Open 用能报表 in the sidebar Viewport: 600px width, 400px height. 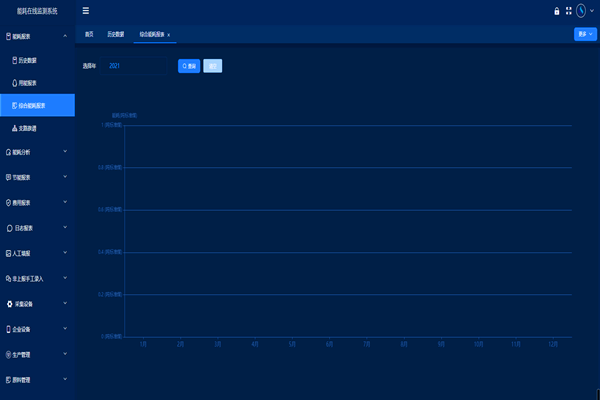[29, 83]
